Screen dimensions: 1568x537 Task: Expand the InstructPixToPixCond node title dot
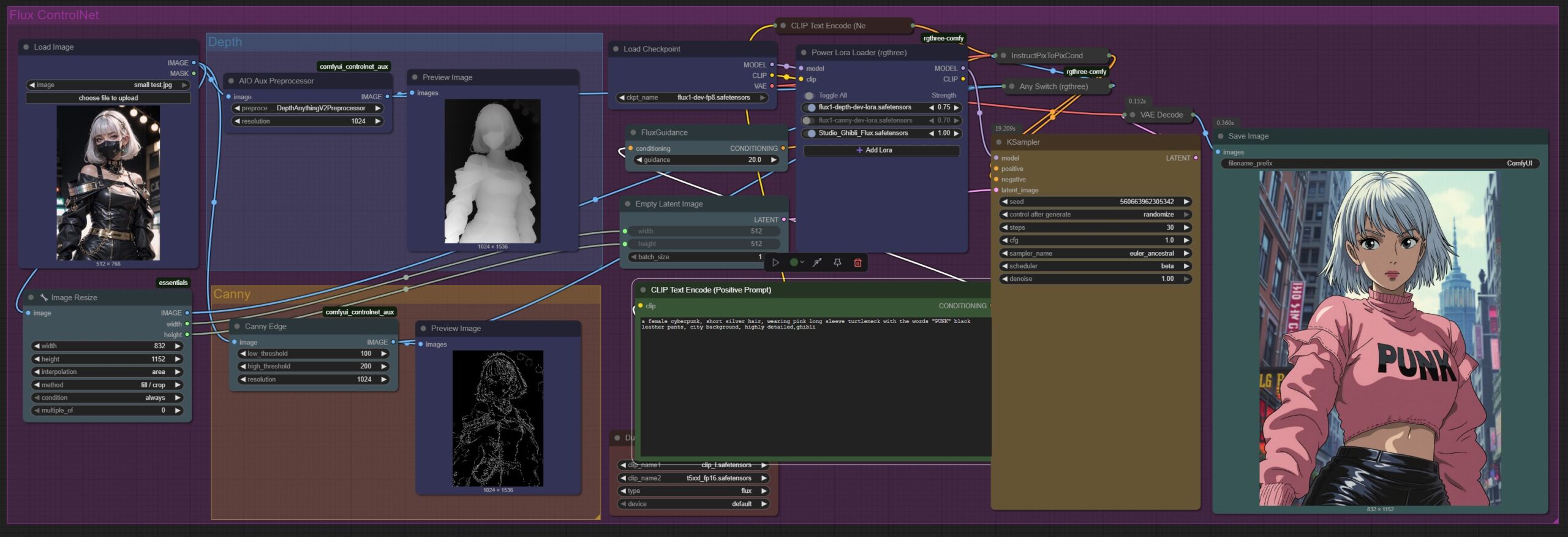[x=1003, y=56]
